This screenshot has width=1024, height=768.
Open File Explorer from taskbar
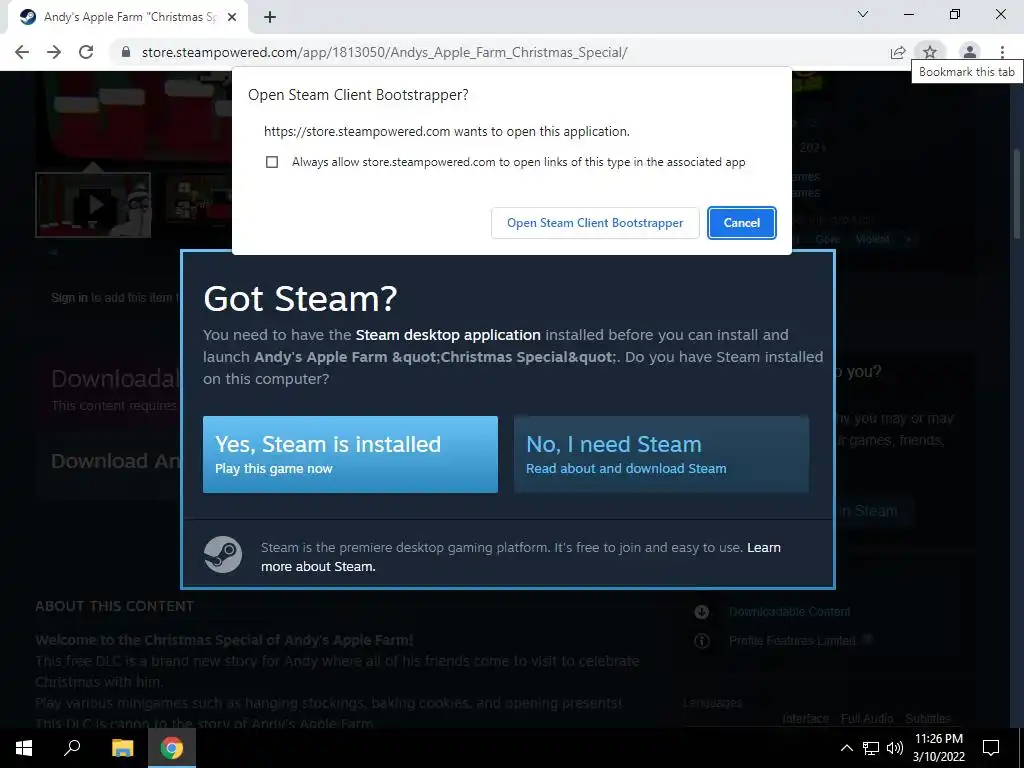pyautogui.click(x=122, y=748)
